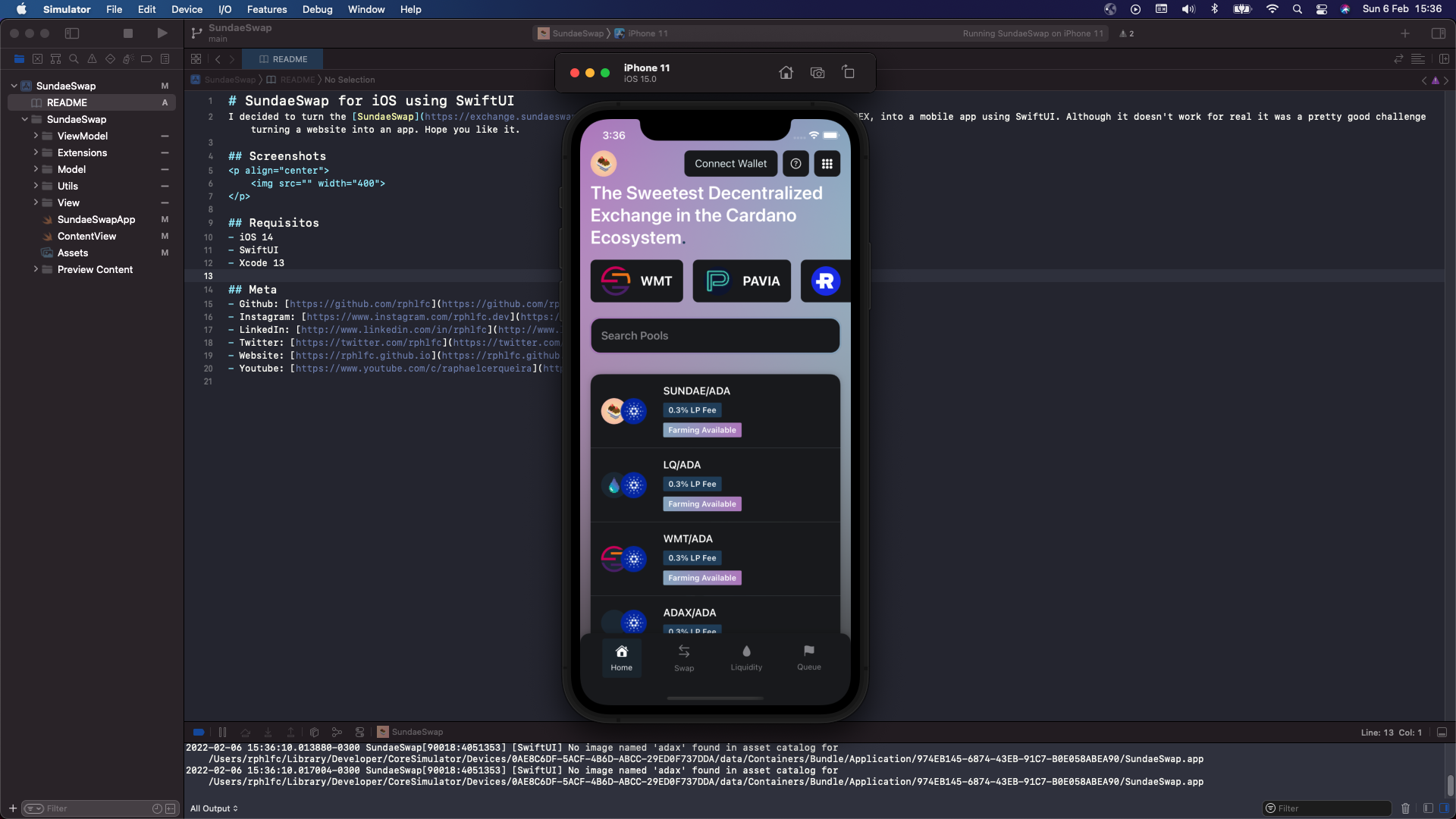Image resolution: width=1456 pixels, height=819 pixels.
Task: Tap the grid menu button in app
Action: [827, 164]
